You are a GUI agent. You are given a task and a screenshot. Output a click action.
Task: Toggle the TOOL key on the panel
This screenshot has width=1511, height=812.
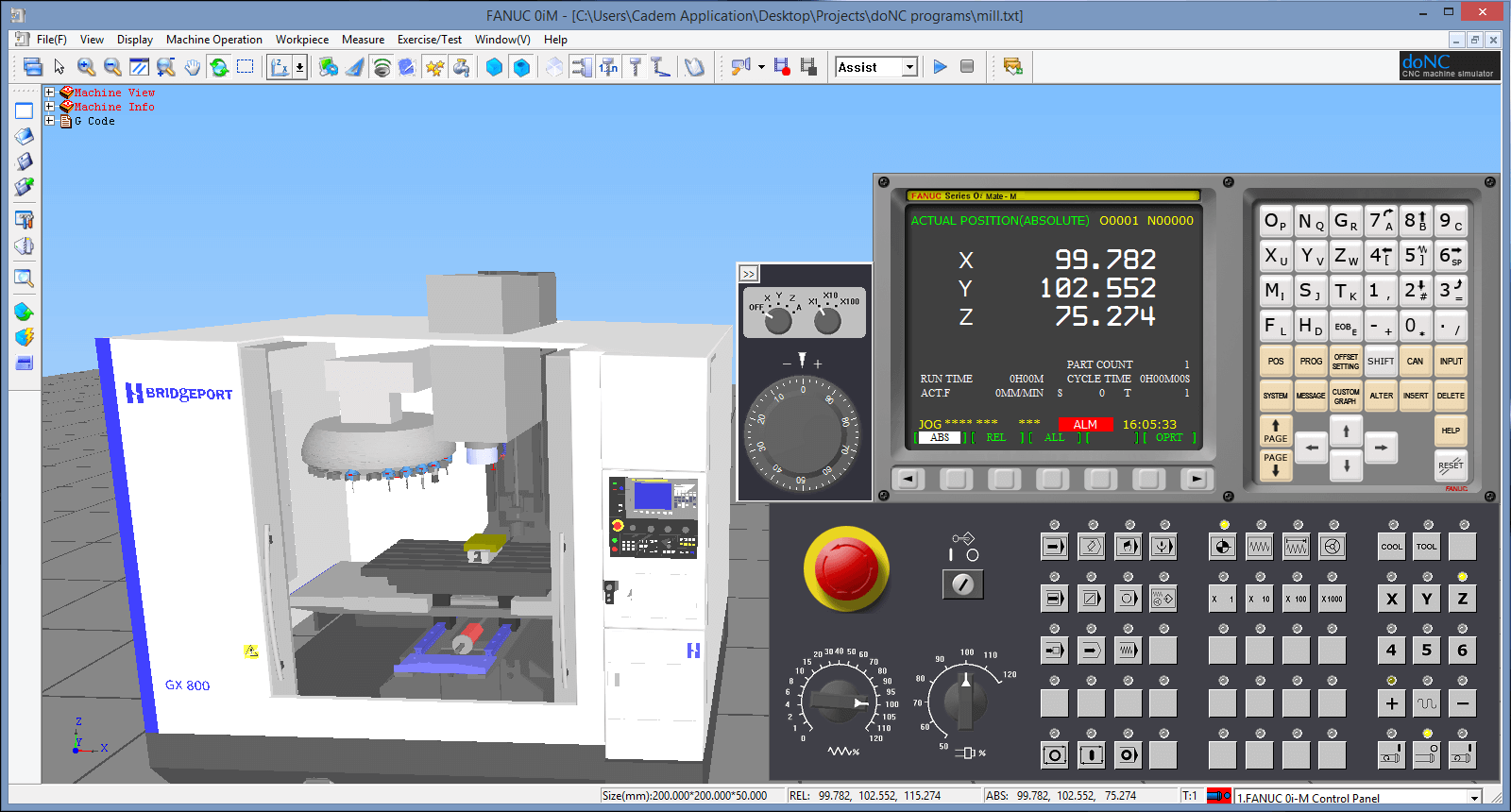(x=1427, y=546)
